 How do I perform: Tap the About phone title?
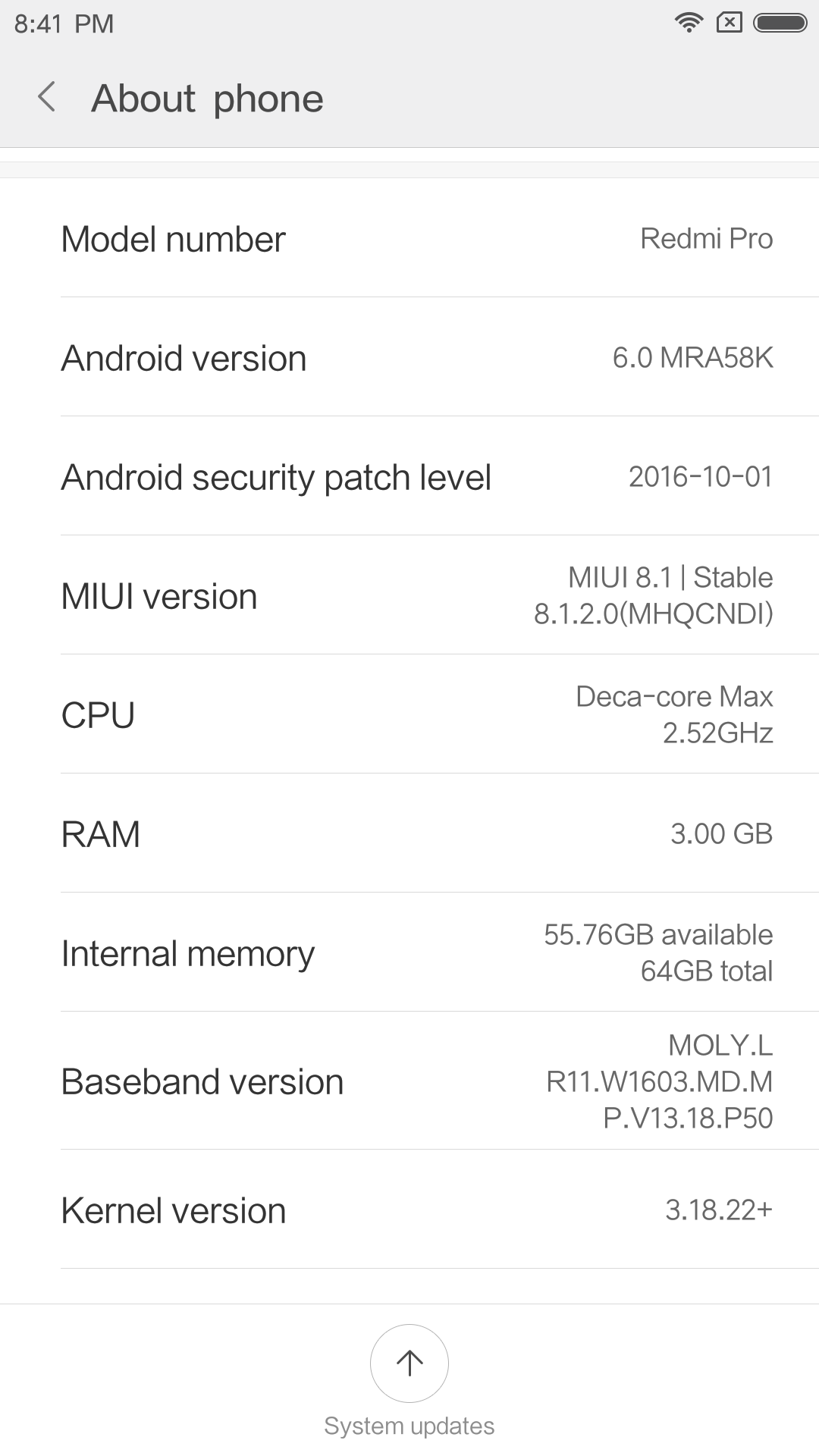click(207, 99)
